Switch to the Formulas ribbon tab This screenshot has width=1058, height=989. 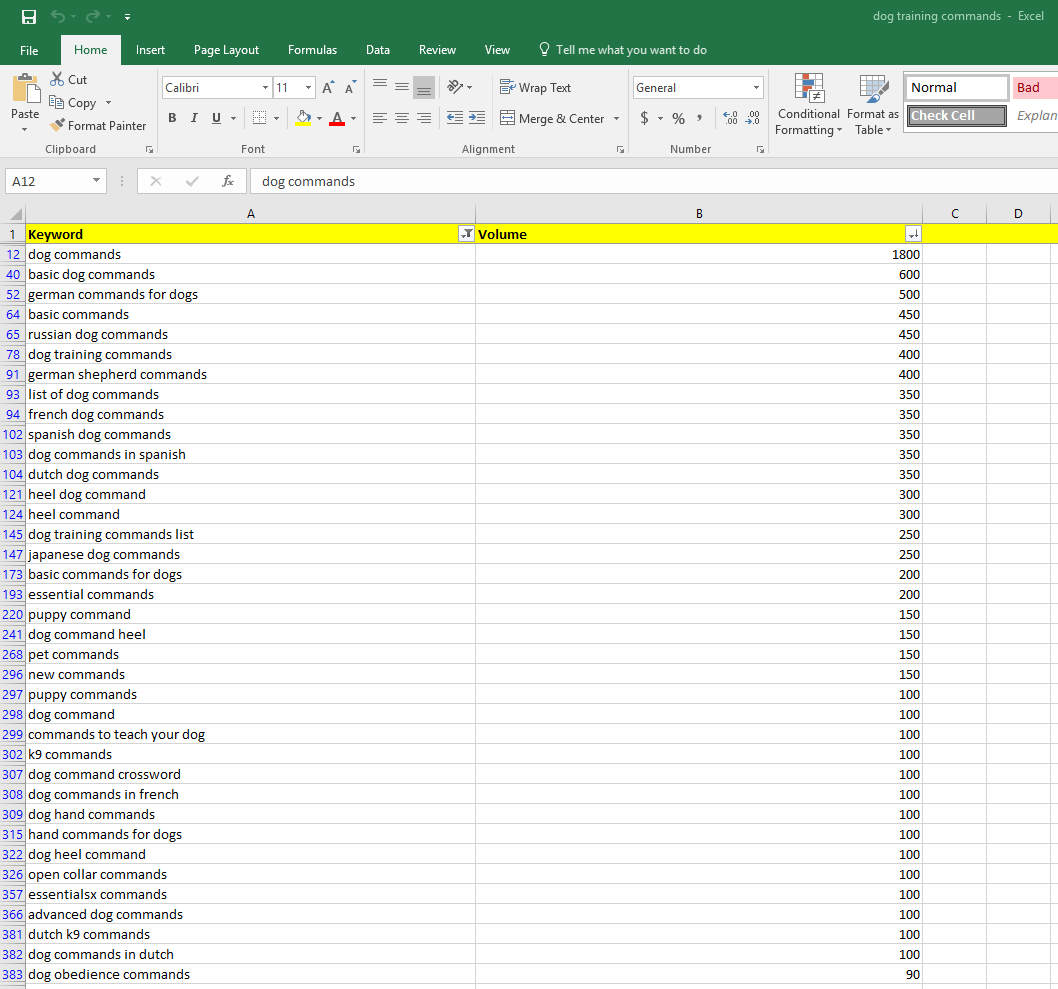312,50
